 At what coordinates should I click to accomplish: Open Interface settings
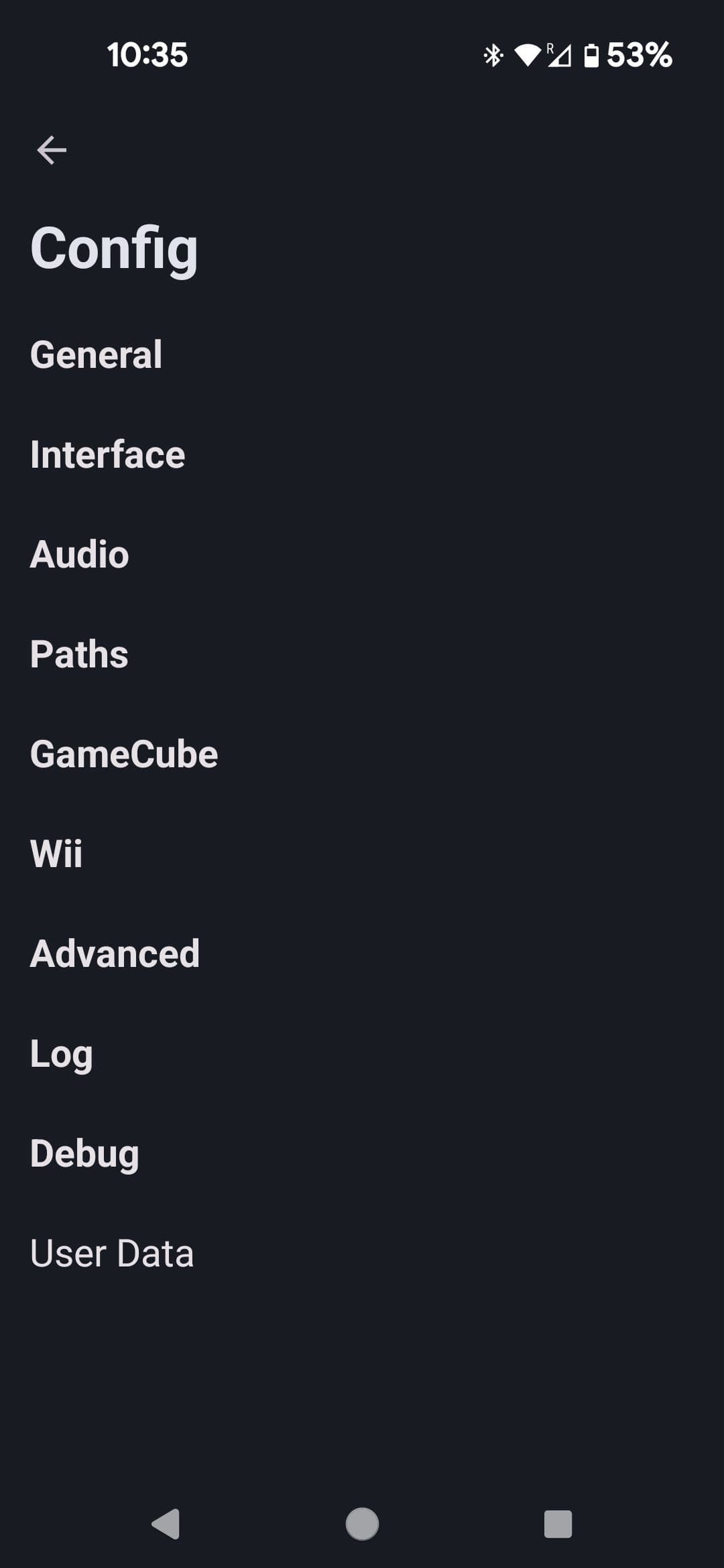pyautogui.click(x=107, y=454)
